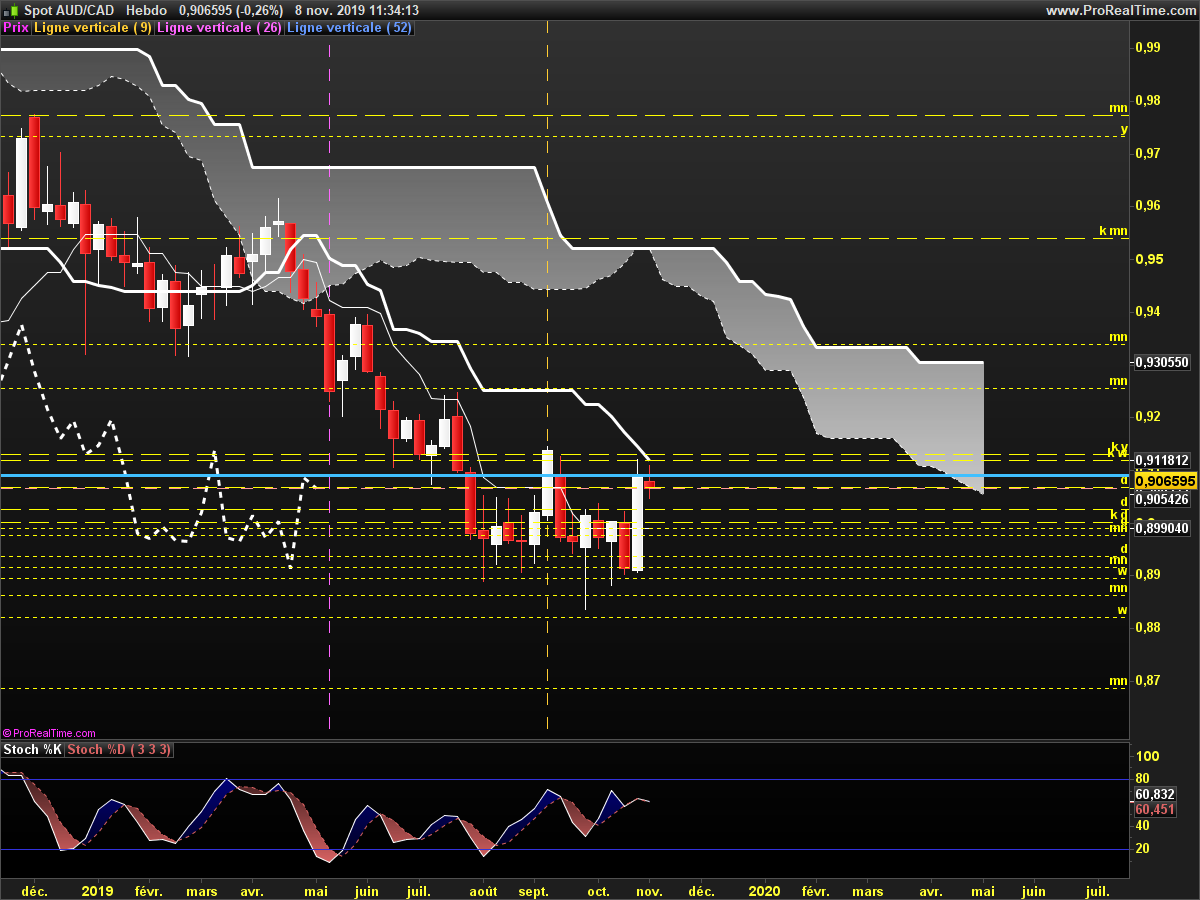
Task: Click the 0,911812 price axis tag
Action: click(1162, 461)
